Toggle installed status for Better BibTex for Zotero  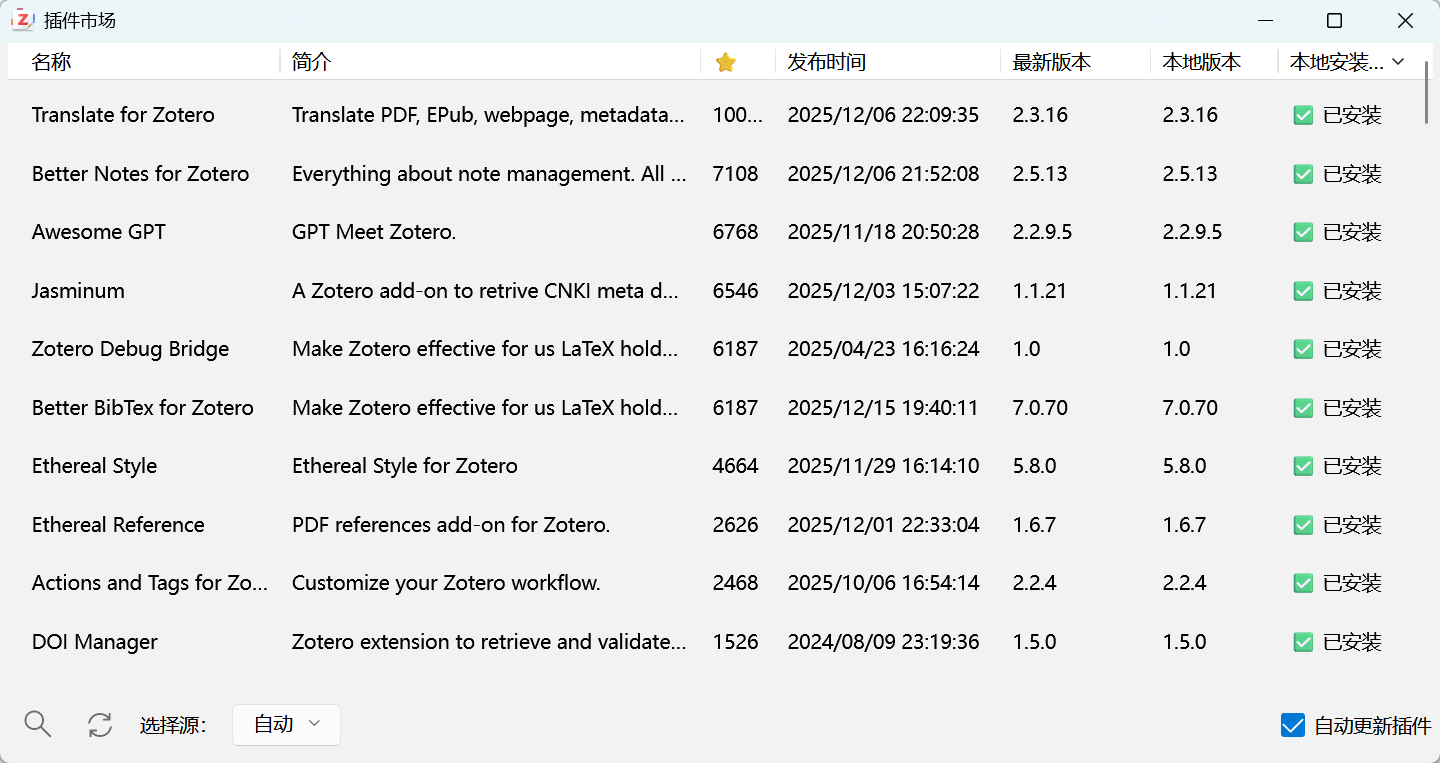tap(1303, 408)
